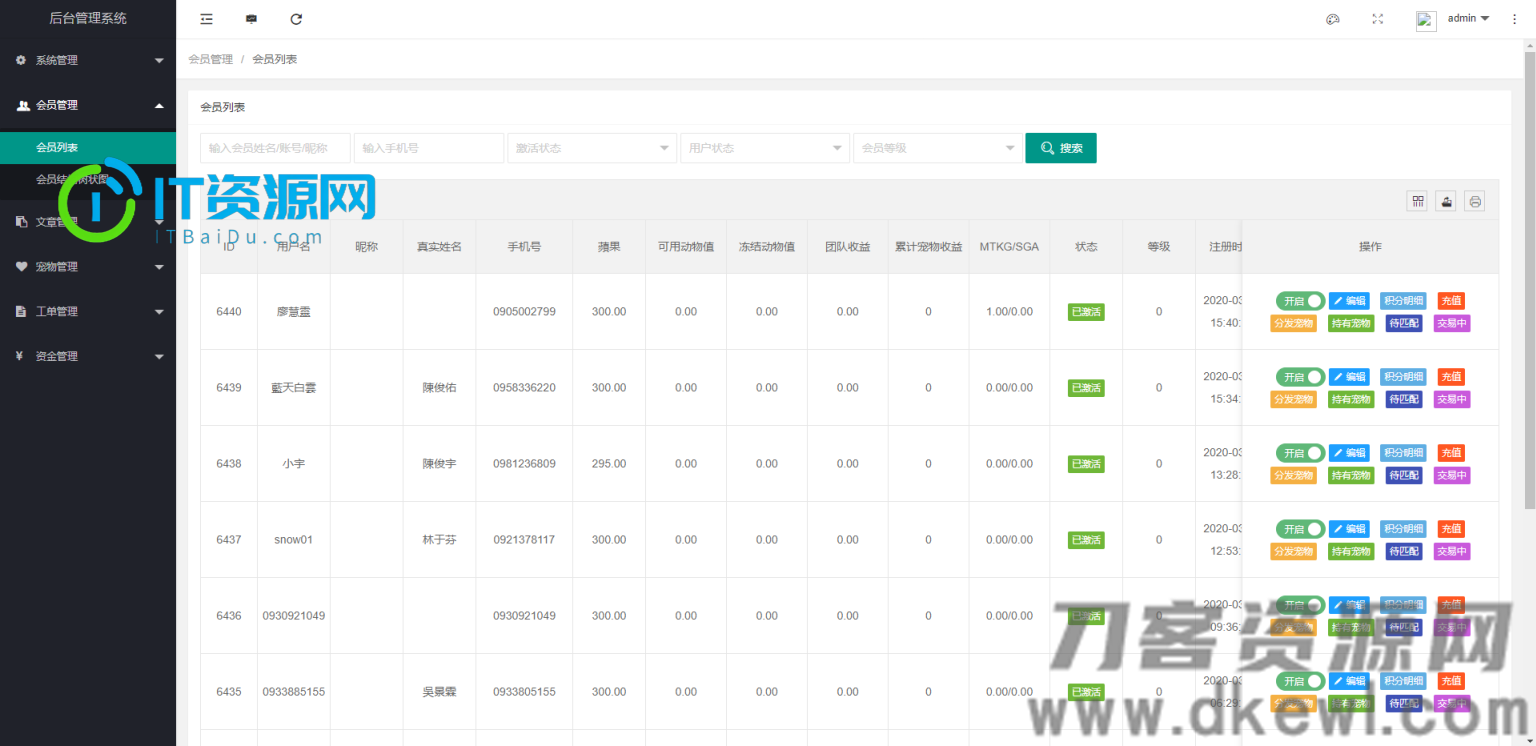The height and width of the screenshot is (746, 1536).
Task: Click 待匹配 for member 廖慧靈
Action: (x=1404, y=323)
